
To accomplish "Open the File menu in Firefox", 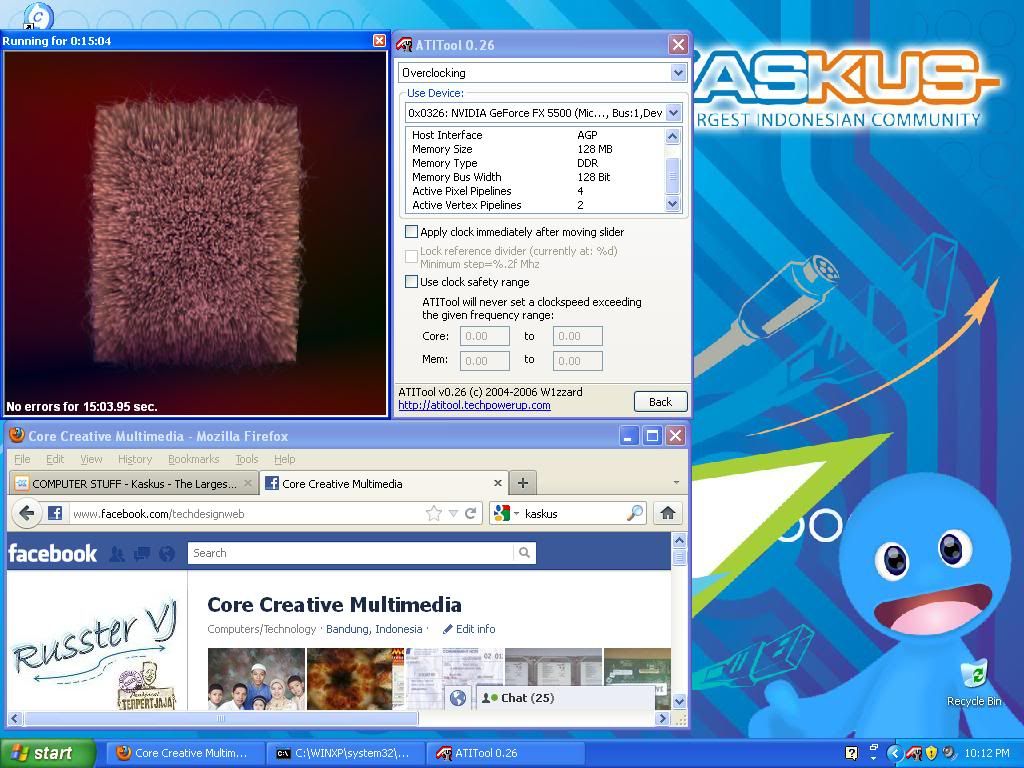I will pos(22,459).
